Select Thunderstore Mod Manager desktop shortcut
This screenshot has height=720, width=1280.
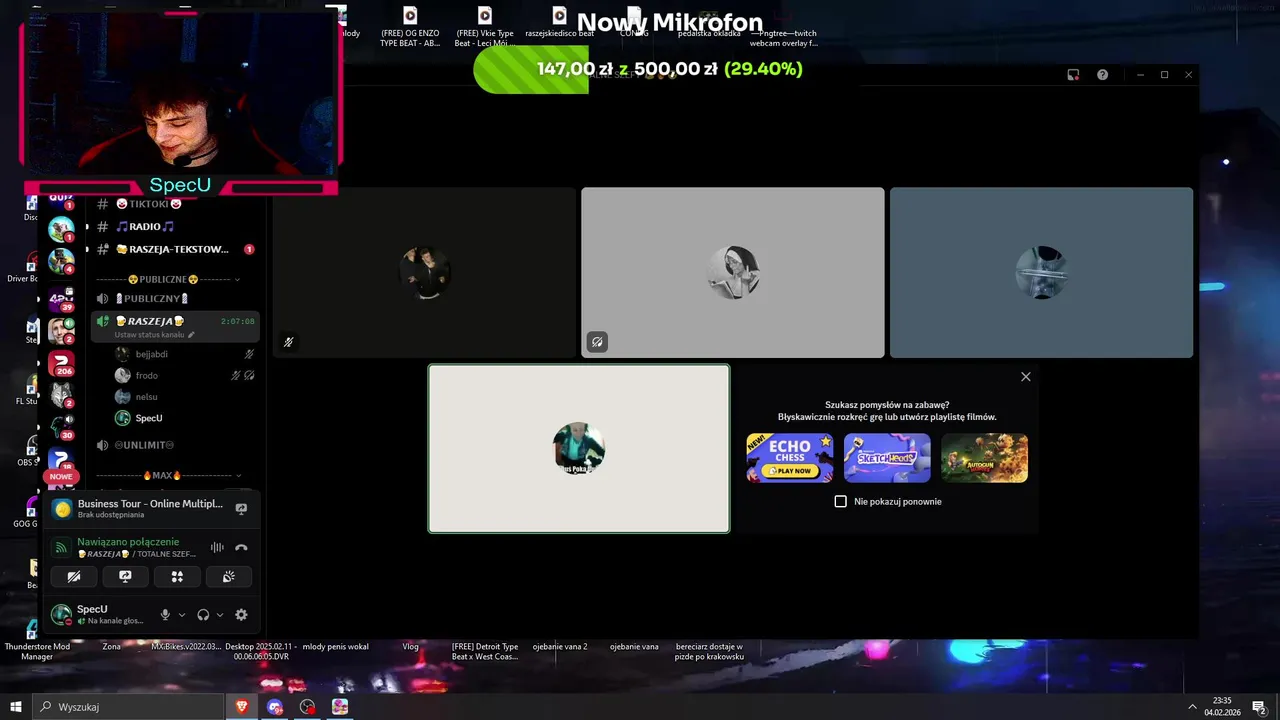click(37, 651)
